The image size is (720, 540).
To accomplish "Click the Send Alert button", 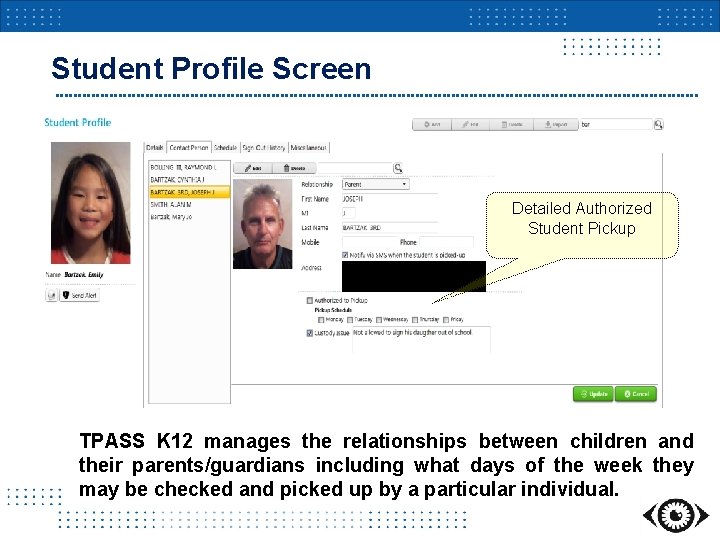I will [79, 295].
